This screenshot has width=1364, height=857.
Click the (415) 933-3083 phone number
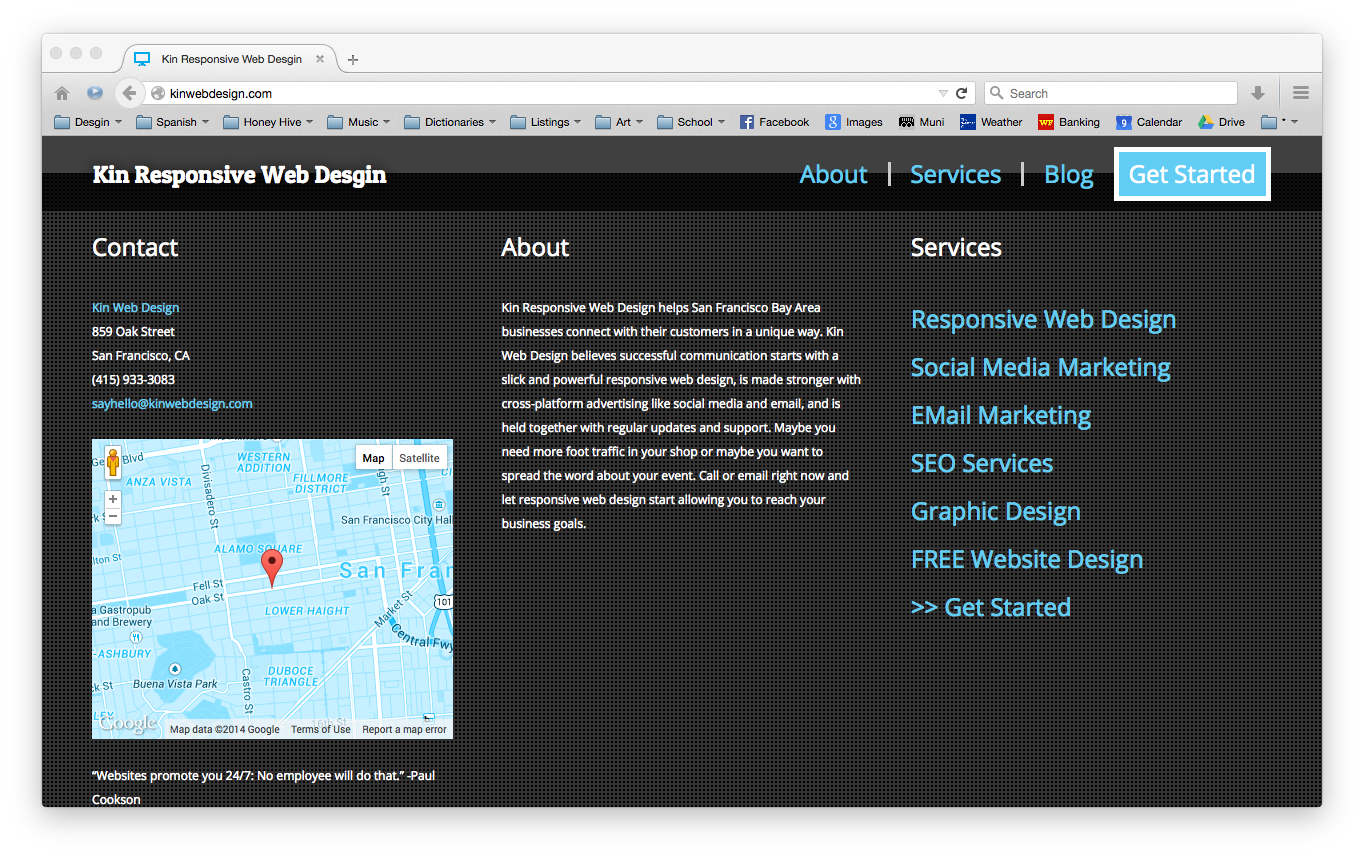tap(133, 379)
